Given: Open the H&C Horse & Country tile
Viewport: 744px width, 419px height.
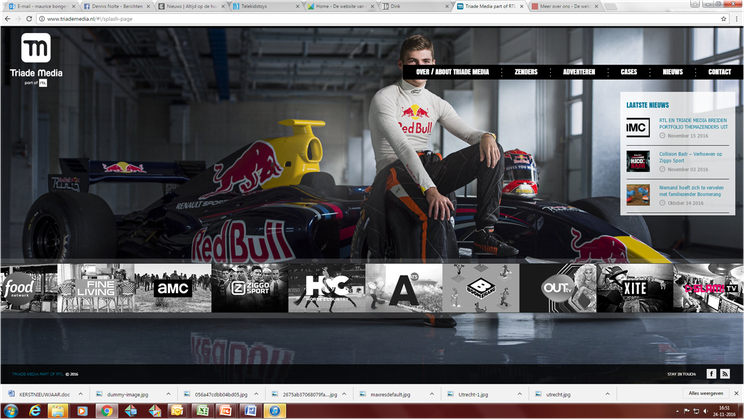Looking at the screenshot, I should [x=327, y=288].
